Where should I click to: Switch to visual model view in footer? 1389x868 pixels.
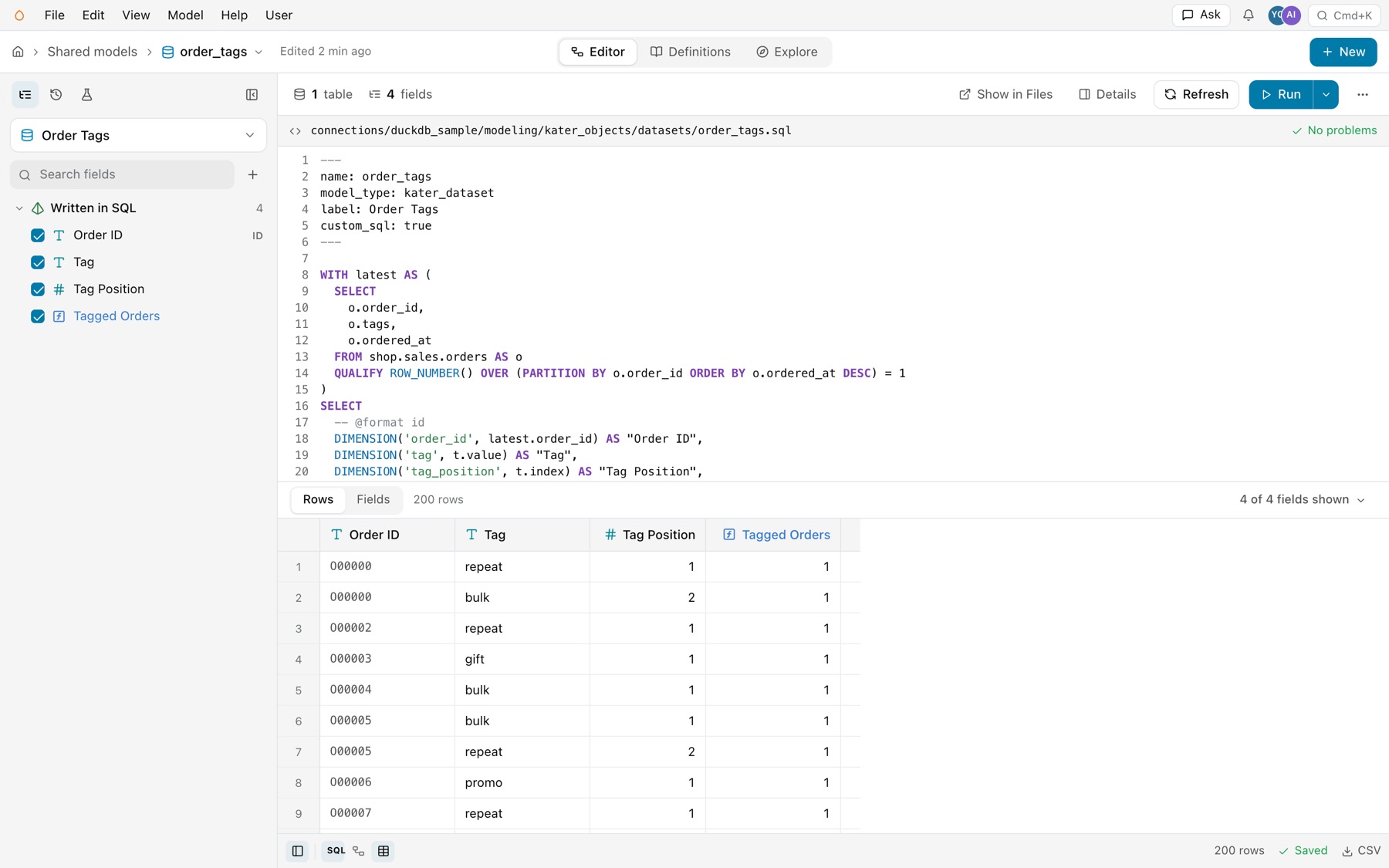pyautogui.click(x=359, y=851)
